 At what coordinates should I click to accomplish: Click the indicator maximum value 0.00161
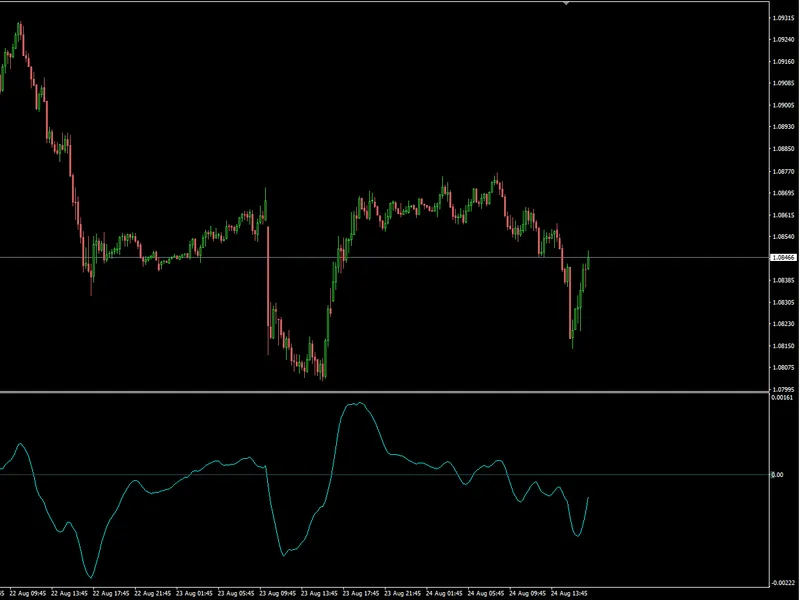782,397
